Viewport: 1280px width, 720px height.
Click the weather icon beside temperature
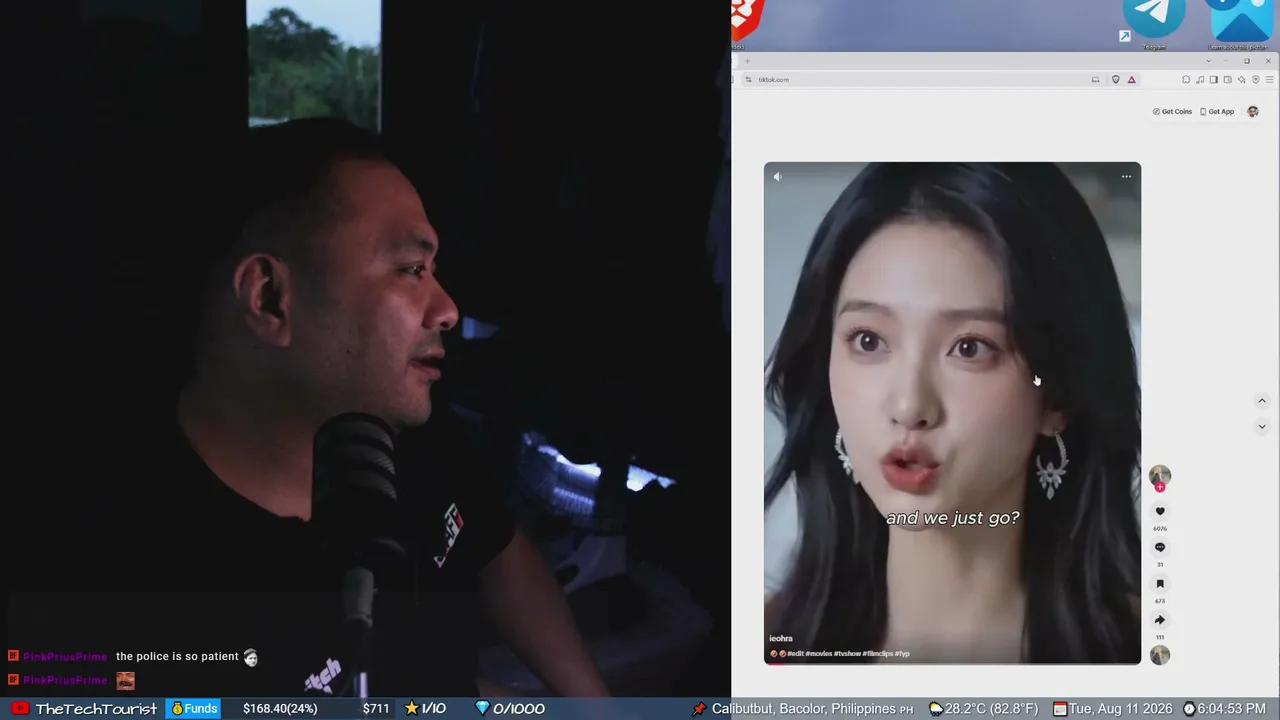coord(936,708)
